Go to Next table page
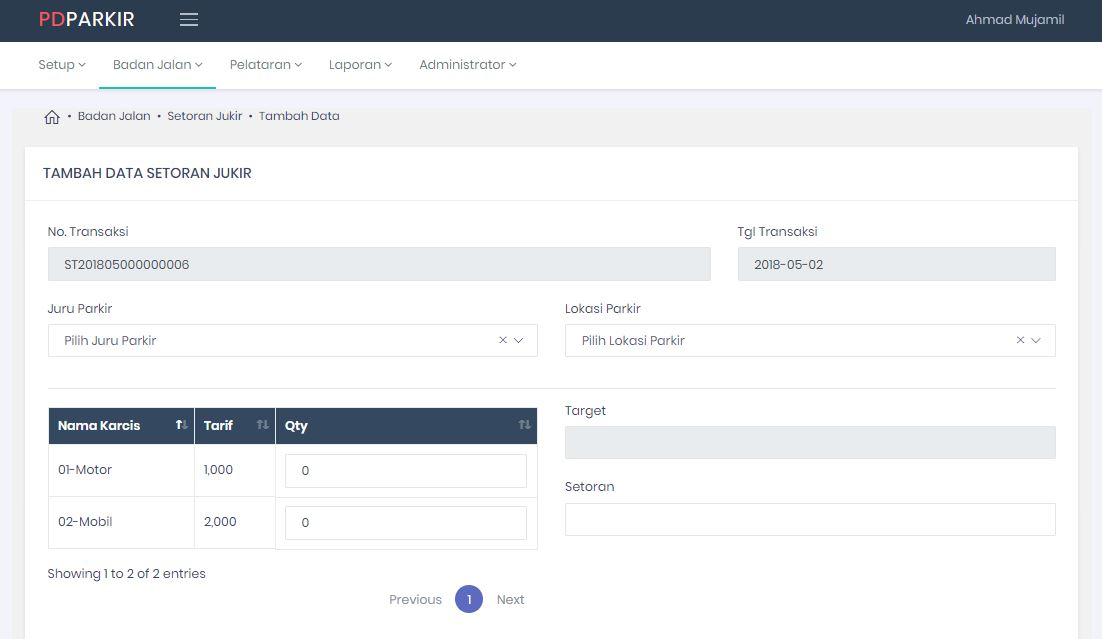 click(510, 600)
